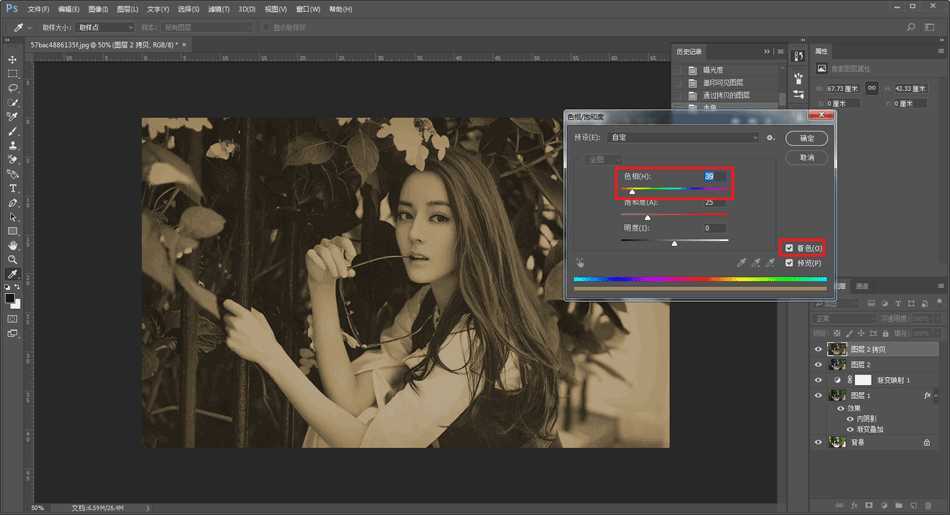Click the Rectangular Marquee tool
This screenshot has width=950, height=515.
13,74
